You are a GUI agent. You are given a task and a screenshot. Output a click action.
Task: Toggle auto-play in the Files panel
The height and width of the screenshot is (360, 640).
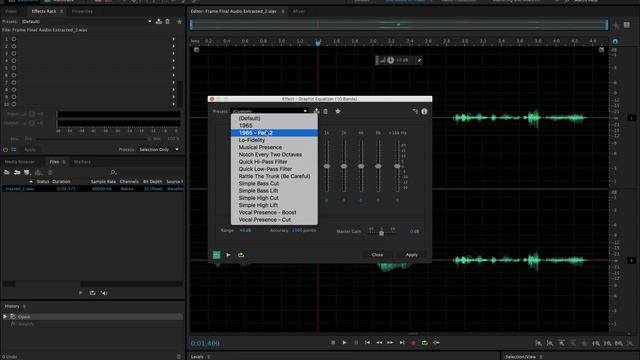pos(104,293)
